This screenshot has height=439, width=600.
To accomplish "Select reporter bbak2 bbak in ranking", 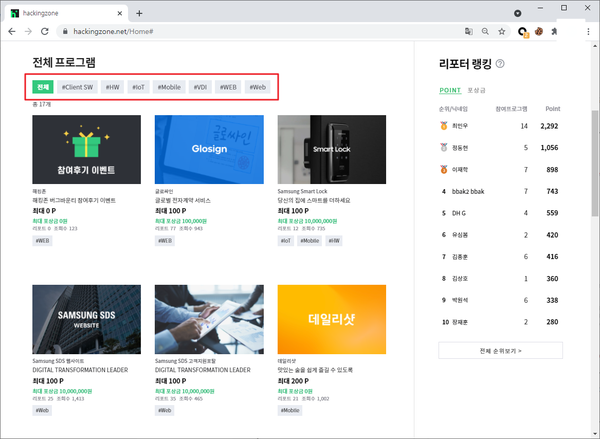I will click(x=468, y=191).
